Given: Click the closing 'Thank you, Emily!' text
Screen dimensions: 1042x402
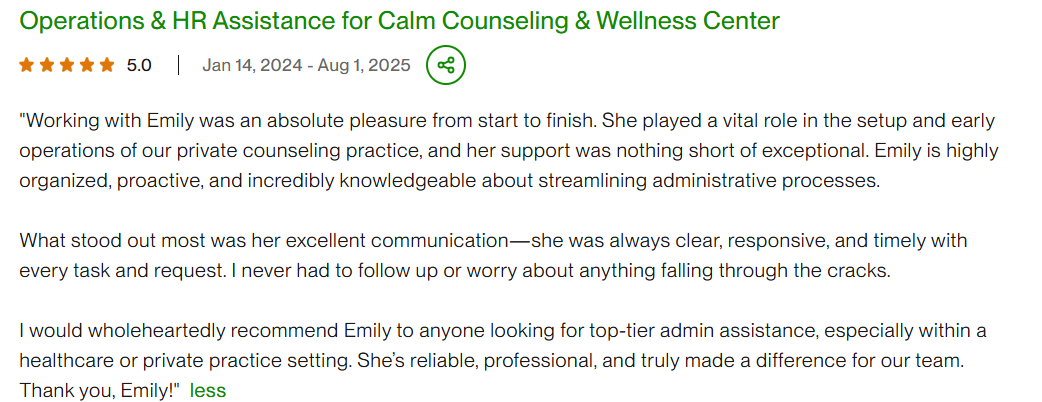Looking at the screenshot, I should point(100,391).
